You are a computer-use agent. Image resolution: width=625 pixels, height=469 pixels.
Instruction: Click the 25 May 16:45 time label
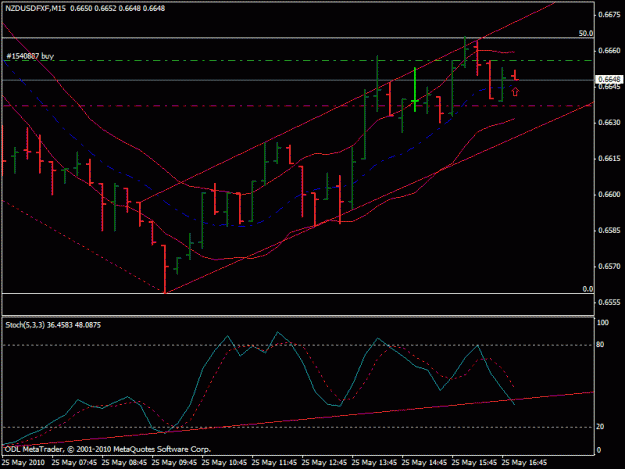pos(525,463)
